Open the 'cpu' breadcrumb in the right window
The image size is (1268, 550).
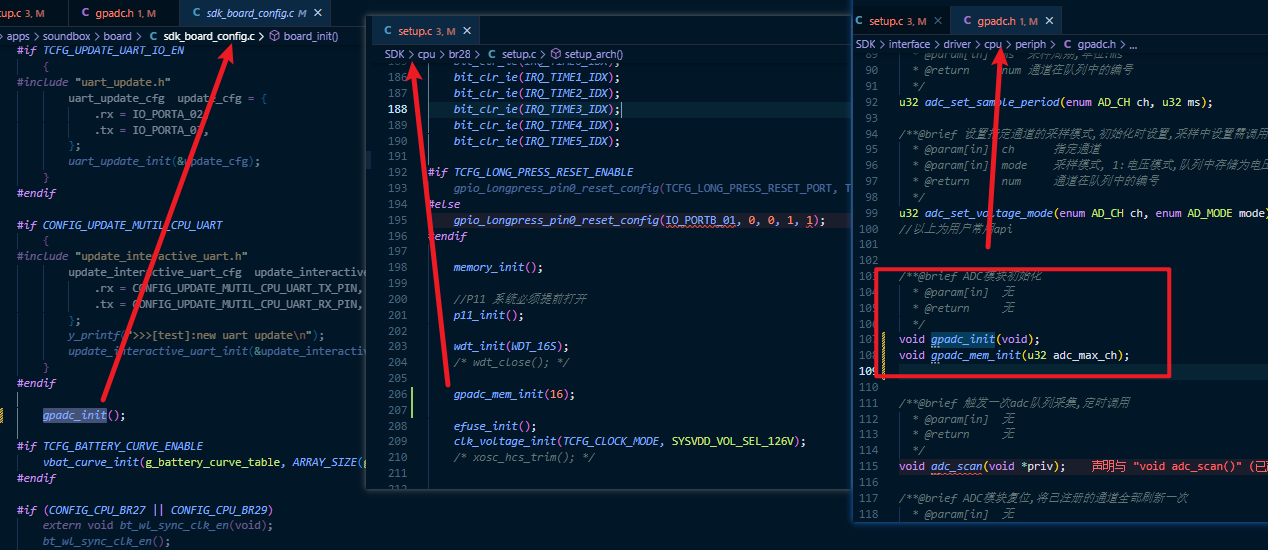pos(993,44)
